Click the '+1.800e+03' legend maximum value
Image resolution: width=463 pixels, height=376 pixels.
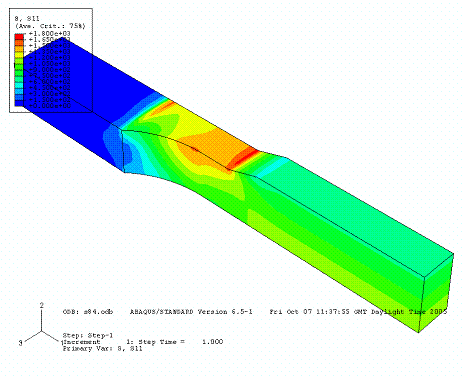[50, 33]
